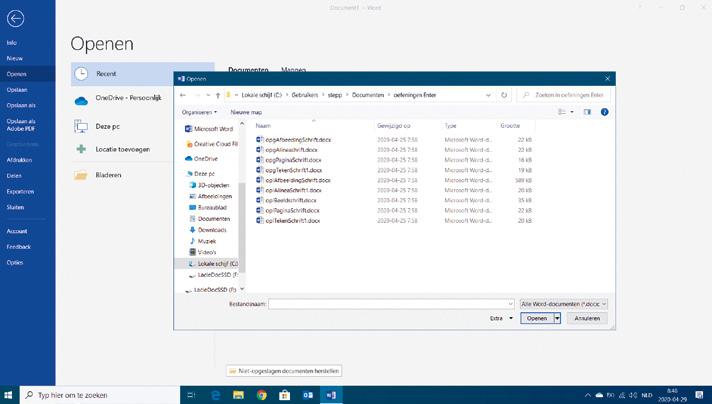Choose Opslaan als in the sidebar
Image resolution: width=712 pixels, height=404 pixels.
(x=21, y=105)
